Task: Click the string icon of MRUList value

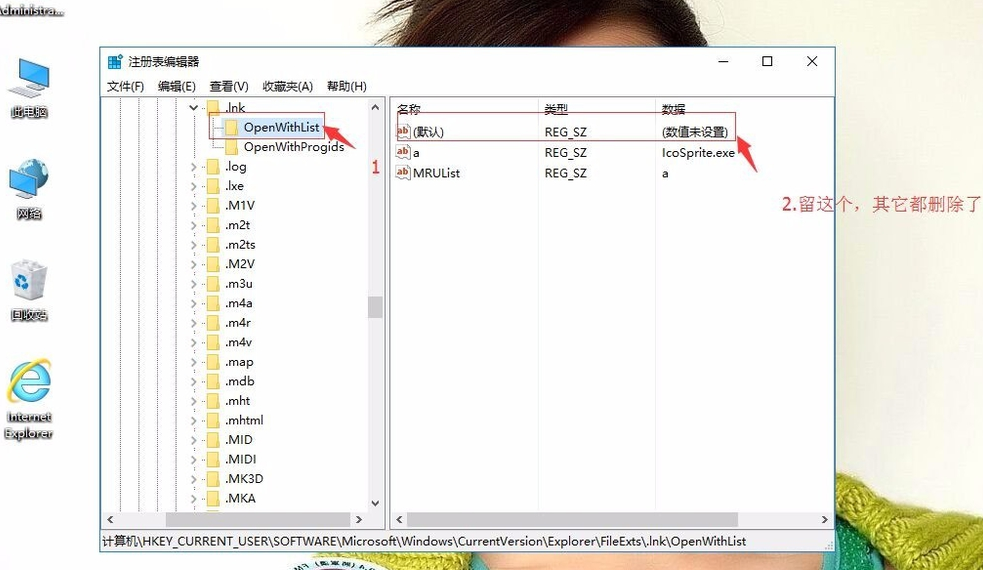Action: click(402, 172)
